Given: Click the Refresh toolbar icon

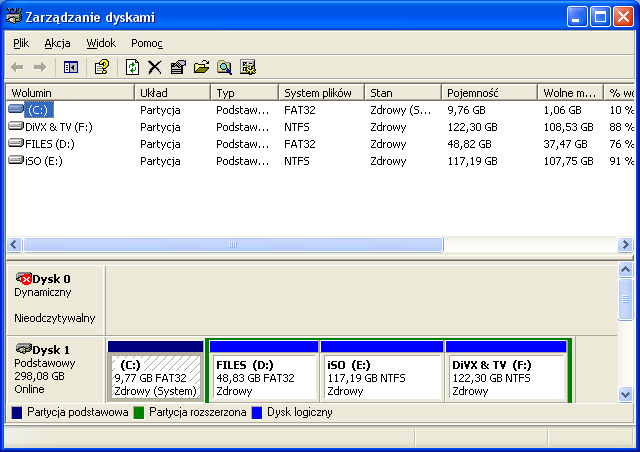Looking at the screenshot, I should [x=132, y=67].
